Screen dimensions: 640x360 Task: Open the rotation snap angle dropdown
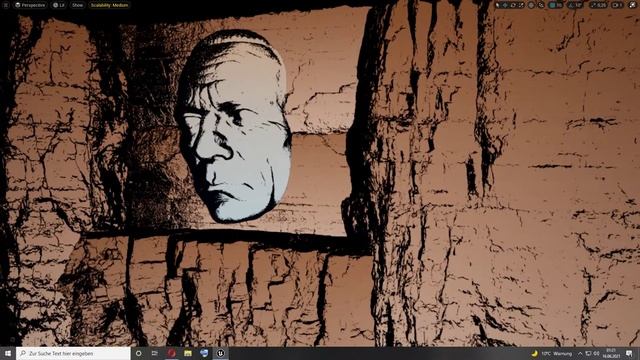(579, 5)
